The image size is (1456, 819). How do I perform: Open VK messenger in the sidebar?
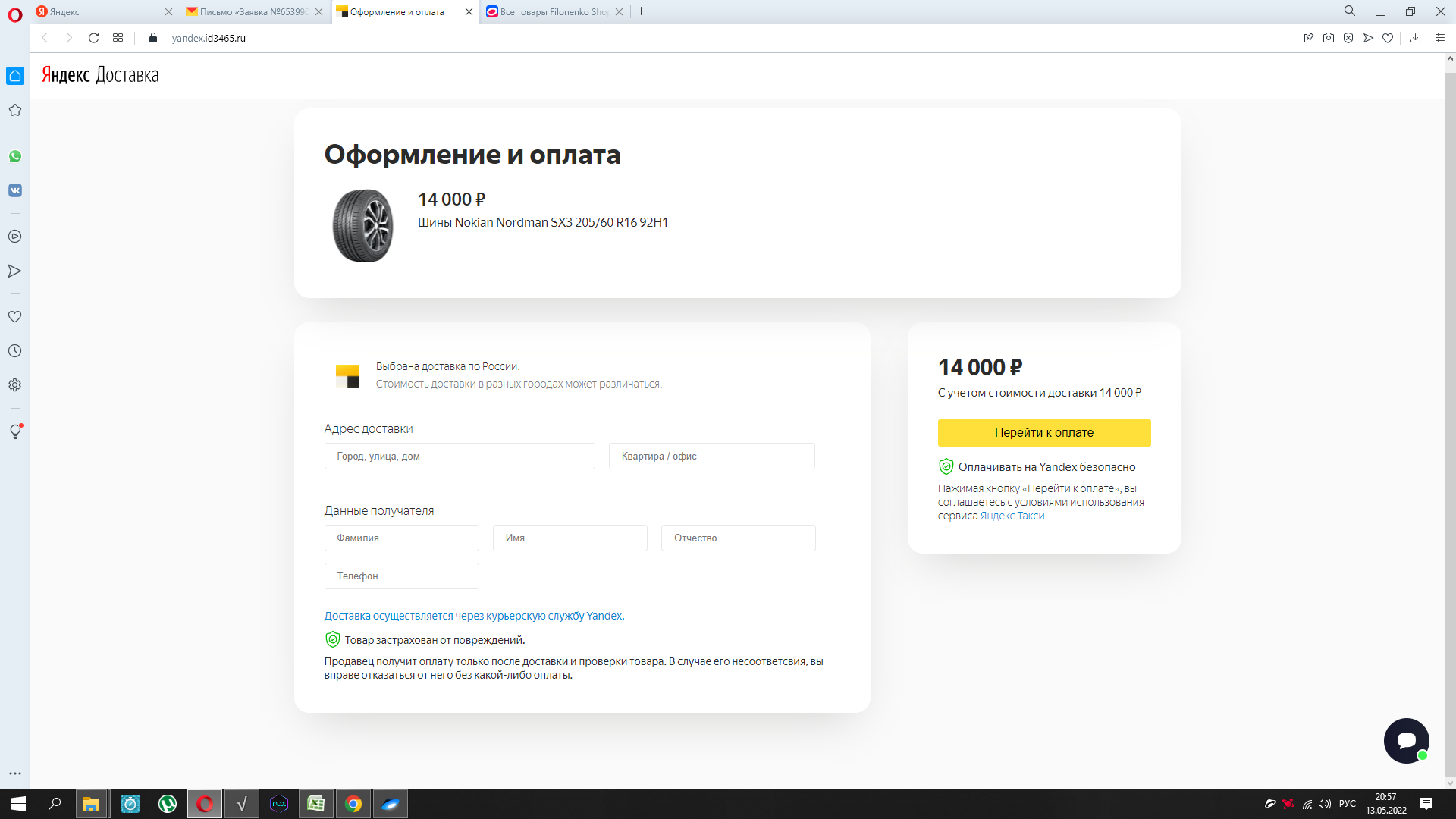(15, 190)
